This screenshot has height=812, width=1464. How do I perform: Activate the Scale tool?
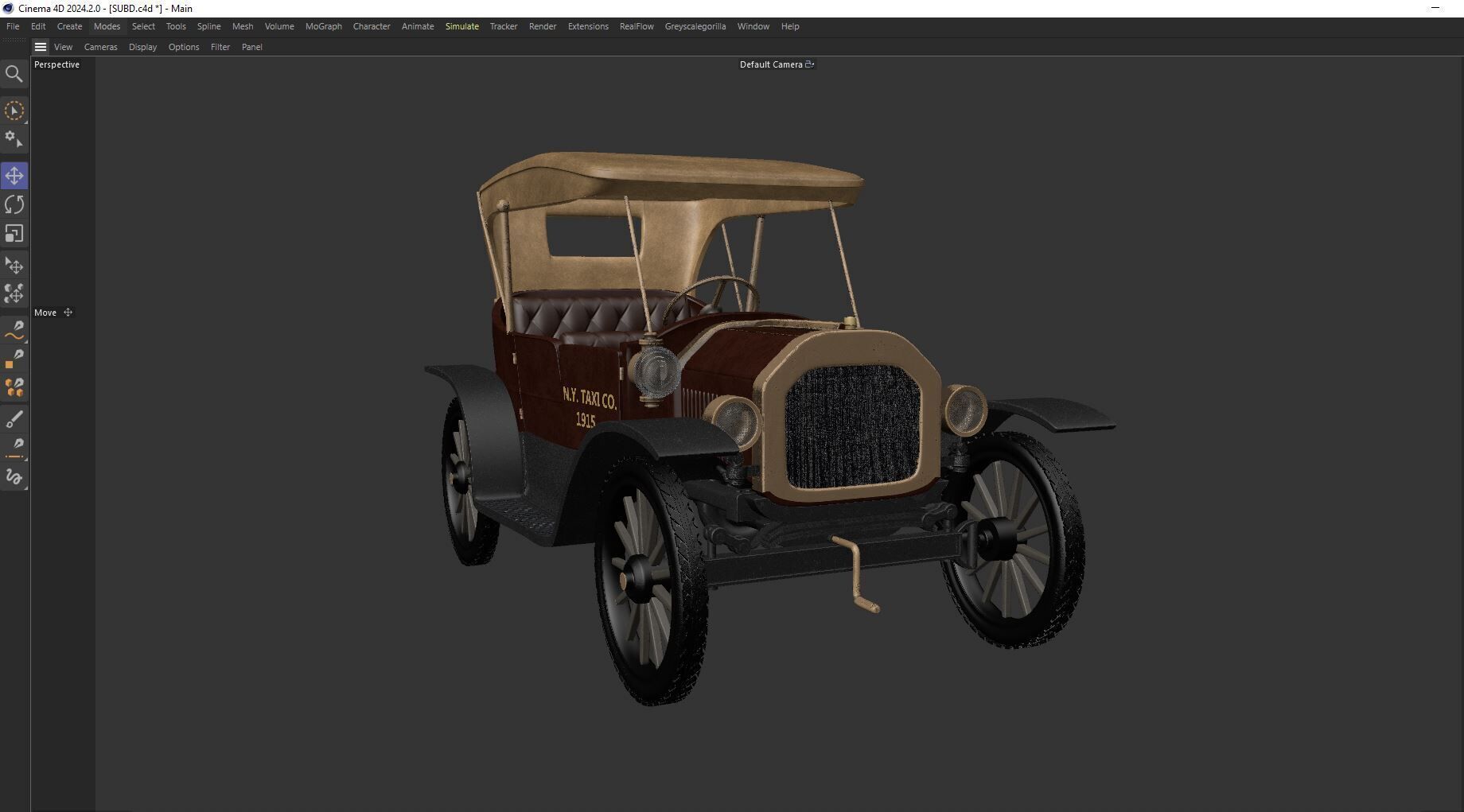[14, 233]
